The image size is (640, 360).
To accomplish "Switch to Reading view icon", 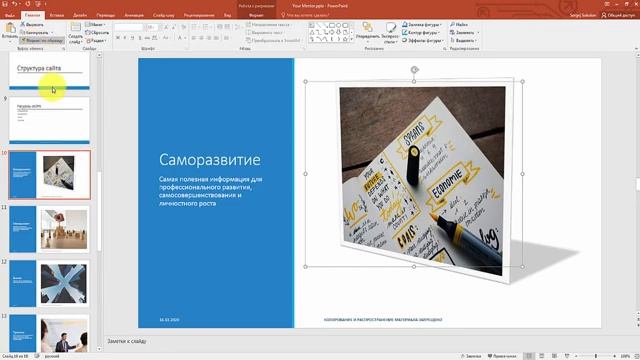I will (x=554, y=356).
